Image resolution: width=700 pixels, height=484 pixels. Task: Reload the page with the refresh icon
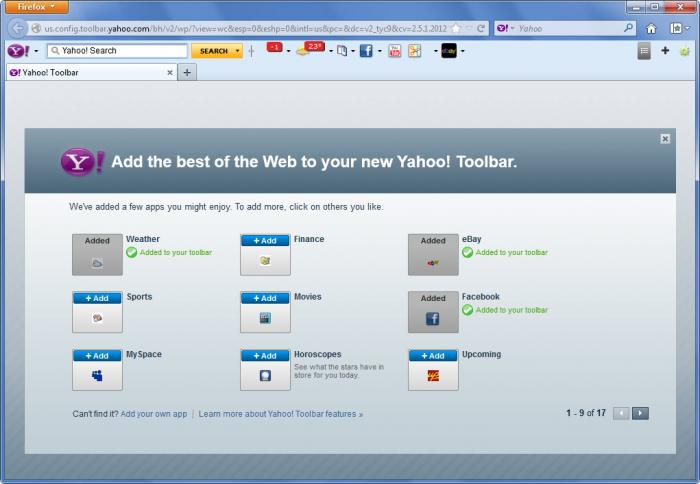[x=481, y=29]
